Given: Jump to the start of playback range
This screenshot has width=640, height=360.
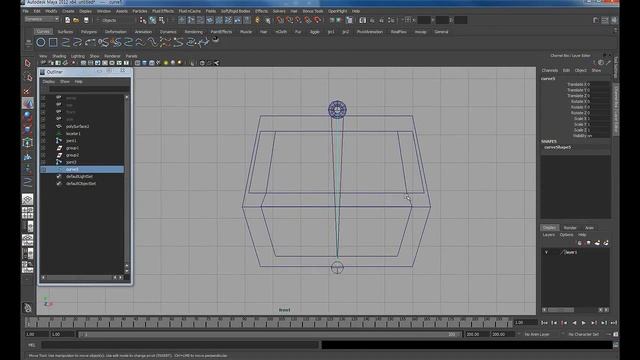Looking at the screenshot, I should [544, 323].
